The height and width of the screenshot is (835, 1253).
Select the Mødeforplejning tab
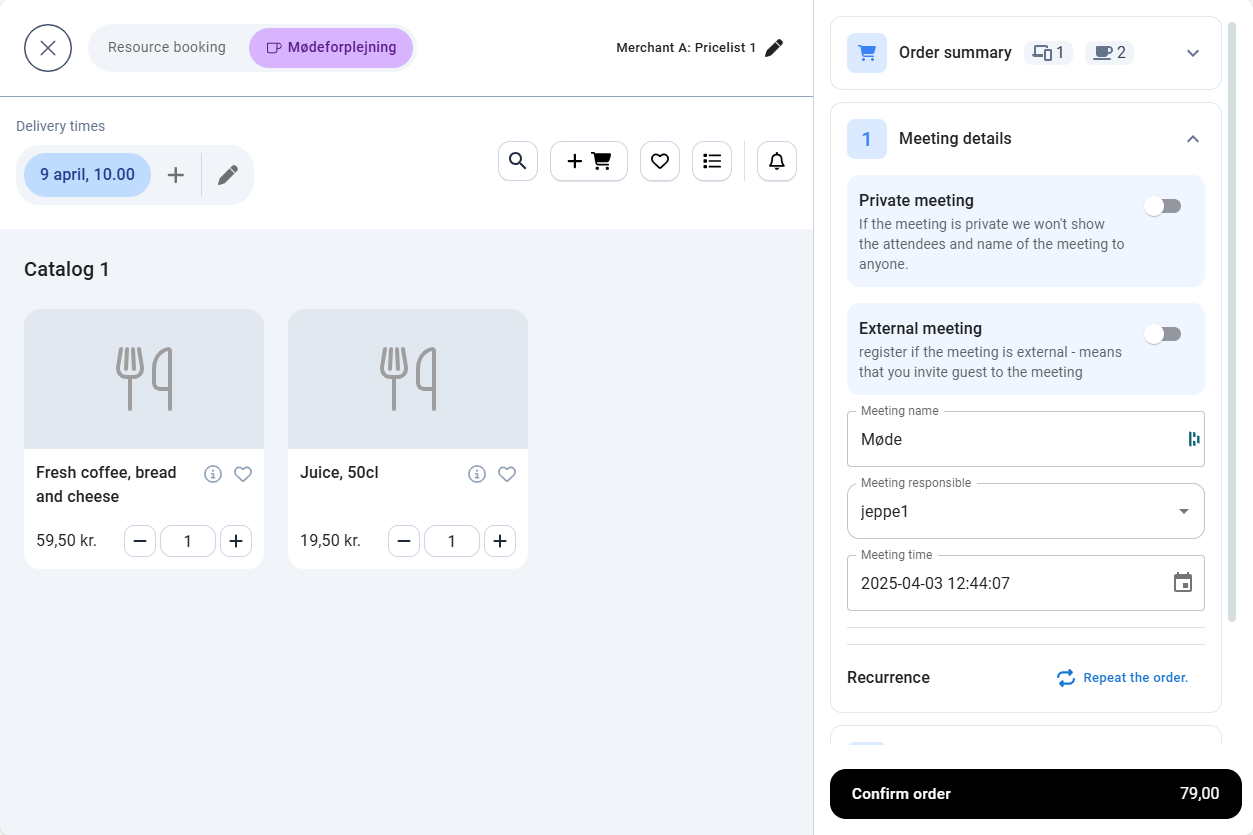(331, 47)
